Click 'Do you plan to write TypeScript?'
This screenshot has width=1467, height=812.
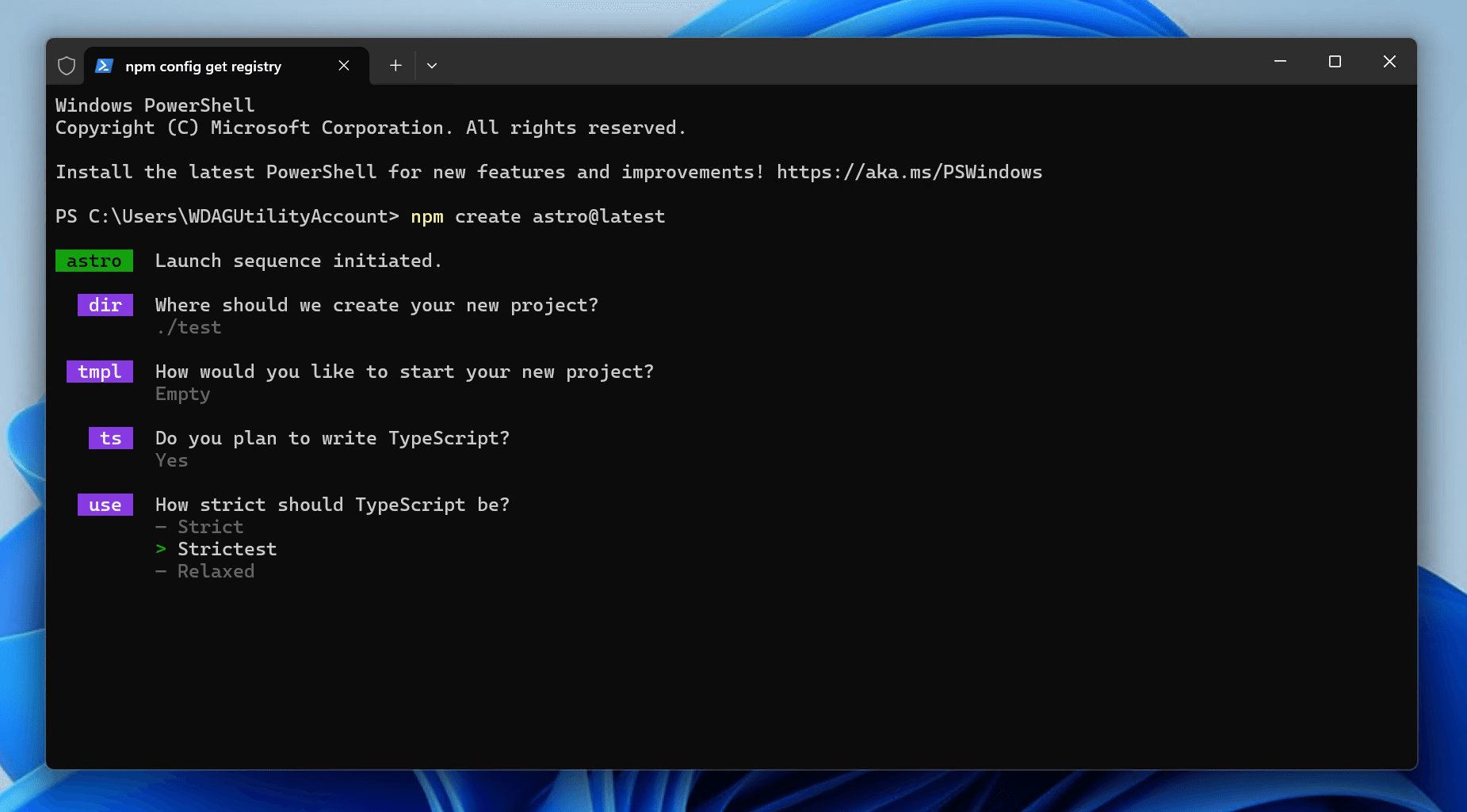pyautogui.click(x=333, y=438)
